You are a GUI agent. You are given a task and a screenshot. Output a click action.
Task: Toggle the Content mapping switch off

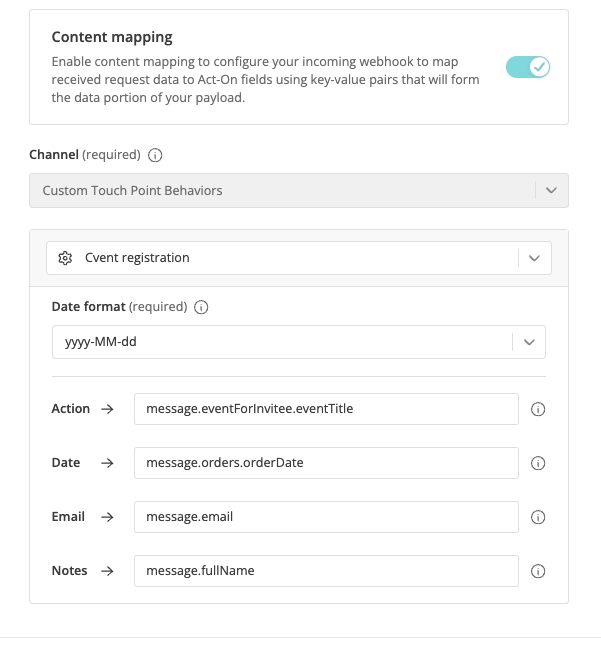[527, 67]
